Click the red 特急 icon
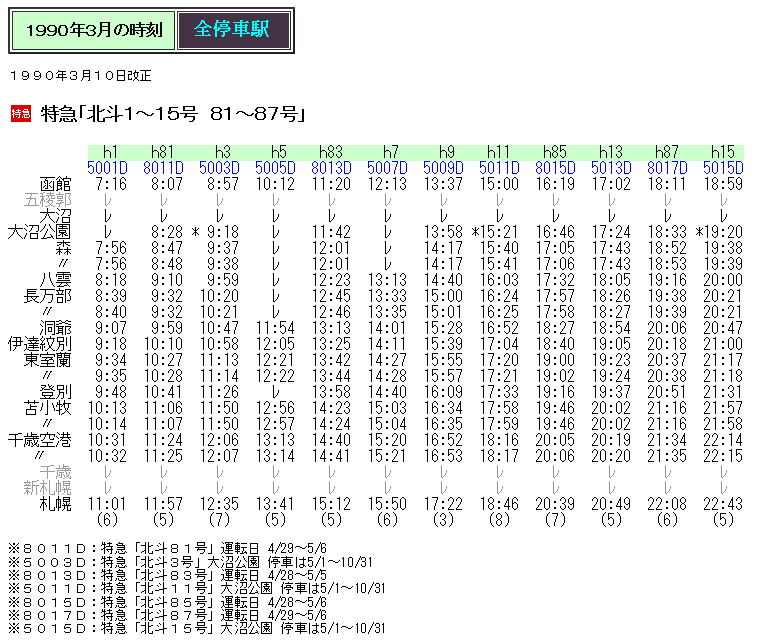760x641 pixels. (21, 113)
